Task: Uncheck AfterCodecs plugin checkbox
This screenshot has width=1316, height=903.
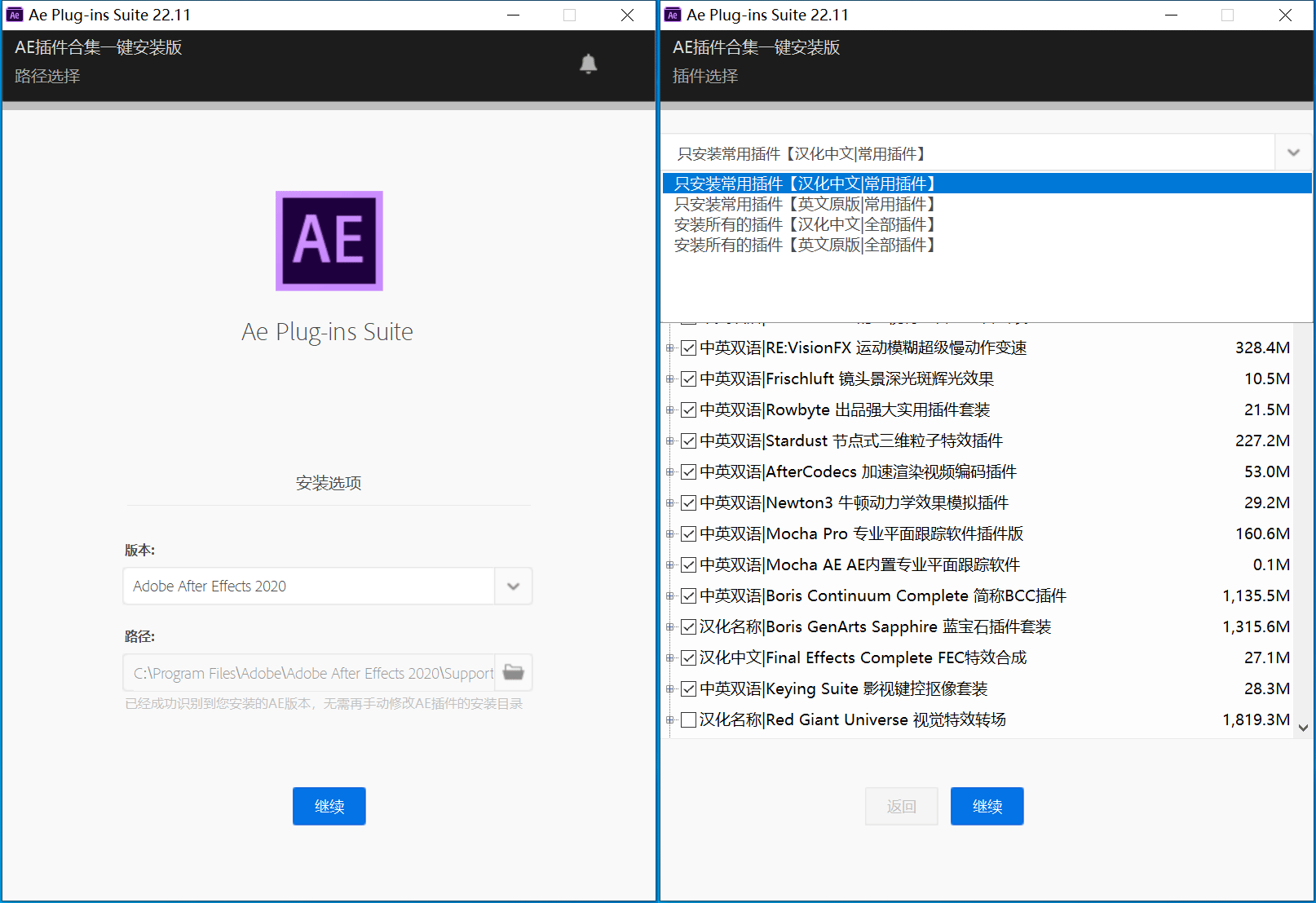Action: coord(688,472)
